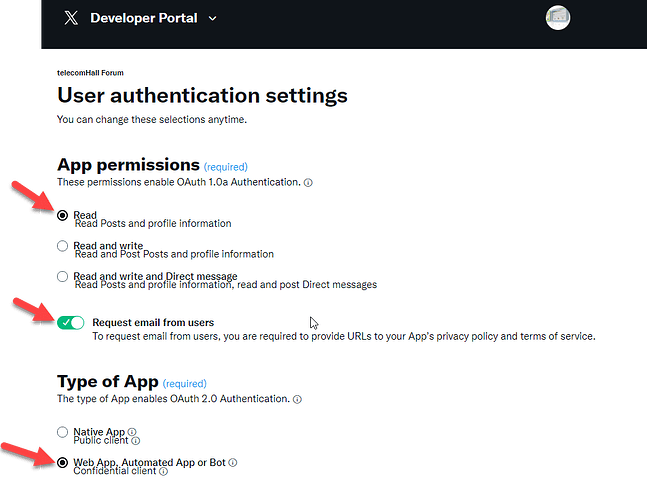The height and width of the screenshot is (500, 647).
Task: Click '(required)' next to Type of App
Action: [x=184, y=384]
